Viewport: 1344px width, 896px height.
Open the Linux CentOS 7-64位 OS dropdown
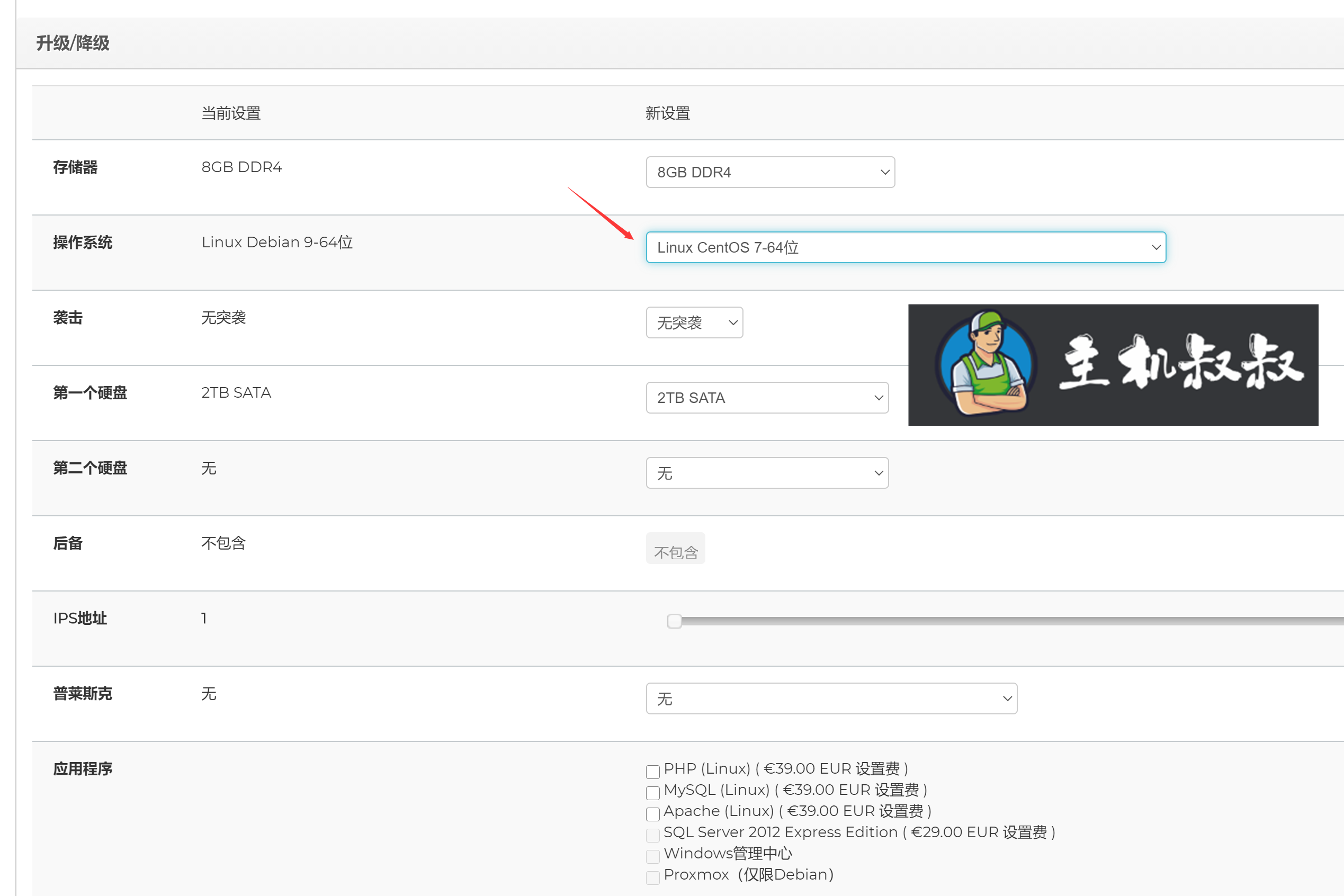click(x=906, y=247)
